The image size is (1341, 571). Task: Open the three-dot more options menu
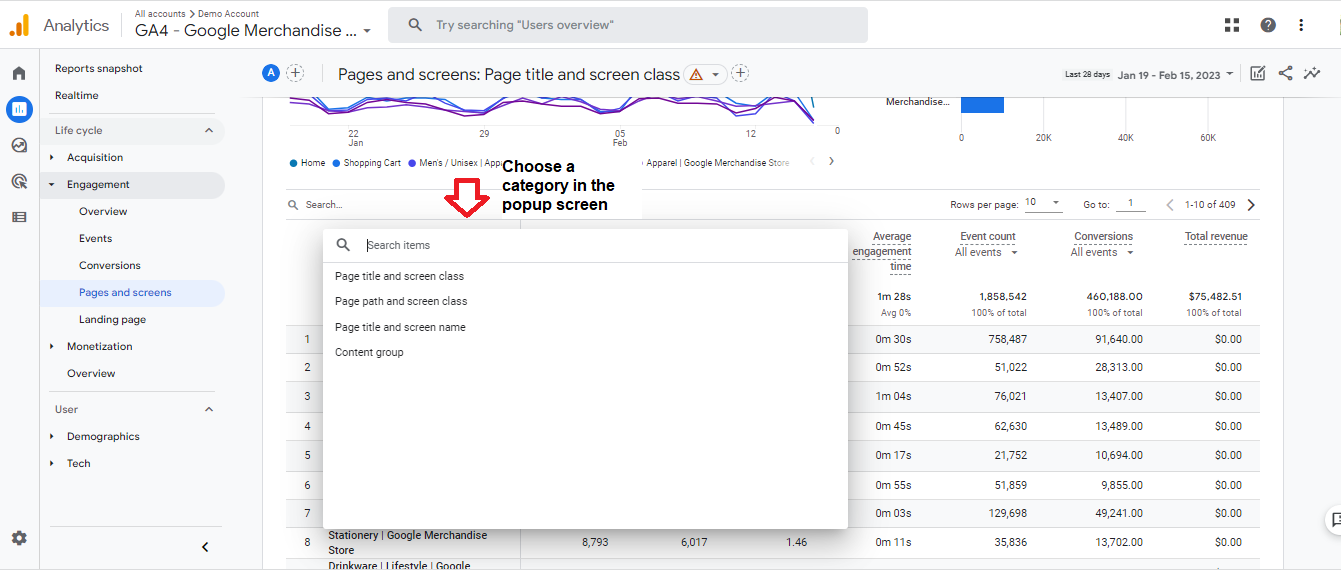(x=1301, y=25)
